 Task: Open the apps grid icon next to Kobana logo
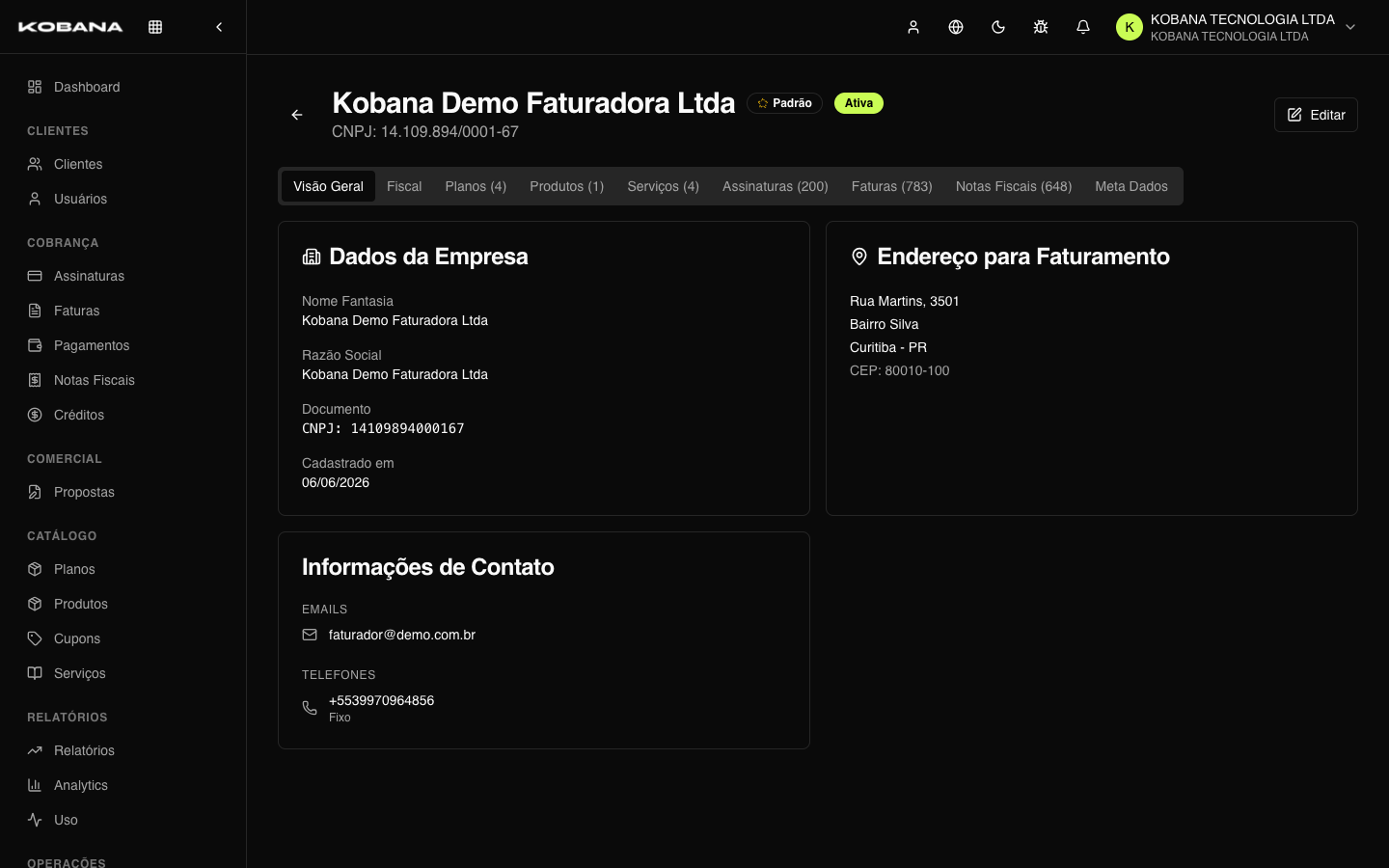click(155, 27)
